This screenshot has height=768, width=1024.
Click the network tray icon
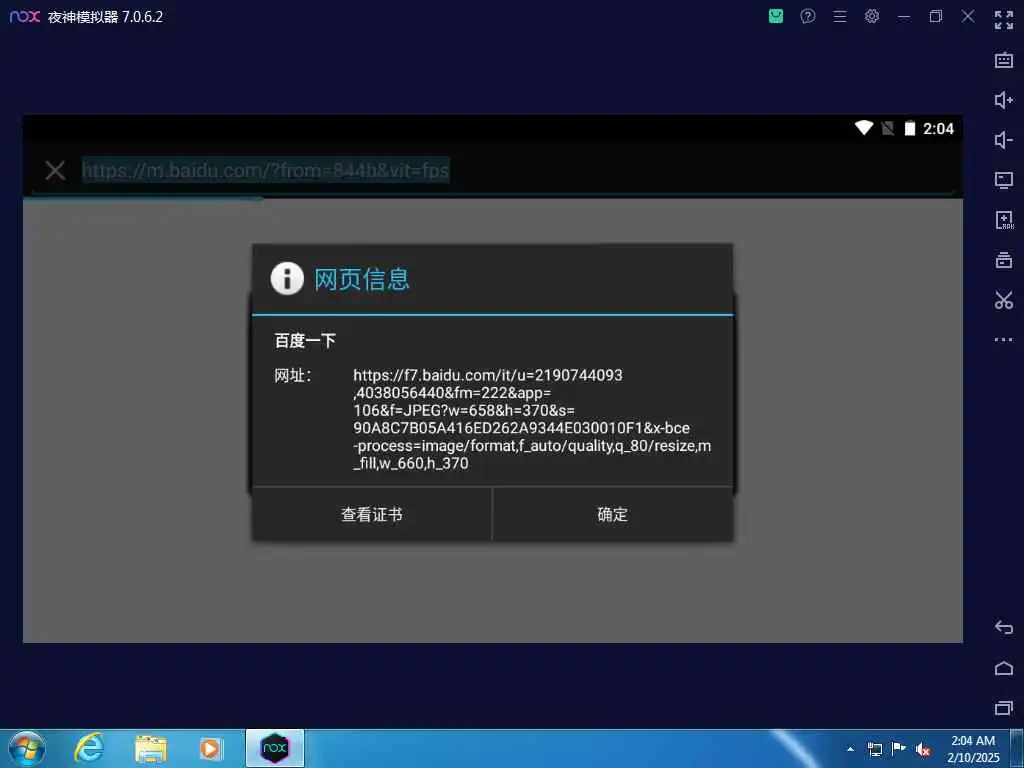(x=874, y=749)
